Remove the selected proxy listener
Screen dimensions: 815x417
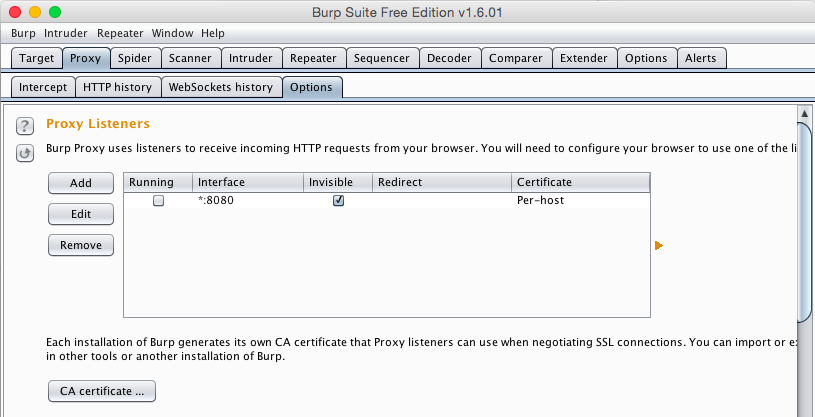click(x=81, y=245)
